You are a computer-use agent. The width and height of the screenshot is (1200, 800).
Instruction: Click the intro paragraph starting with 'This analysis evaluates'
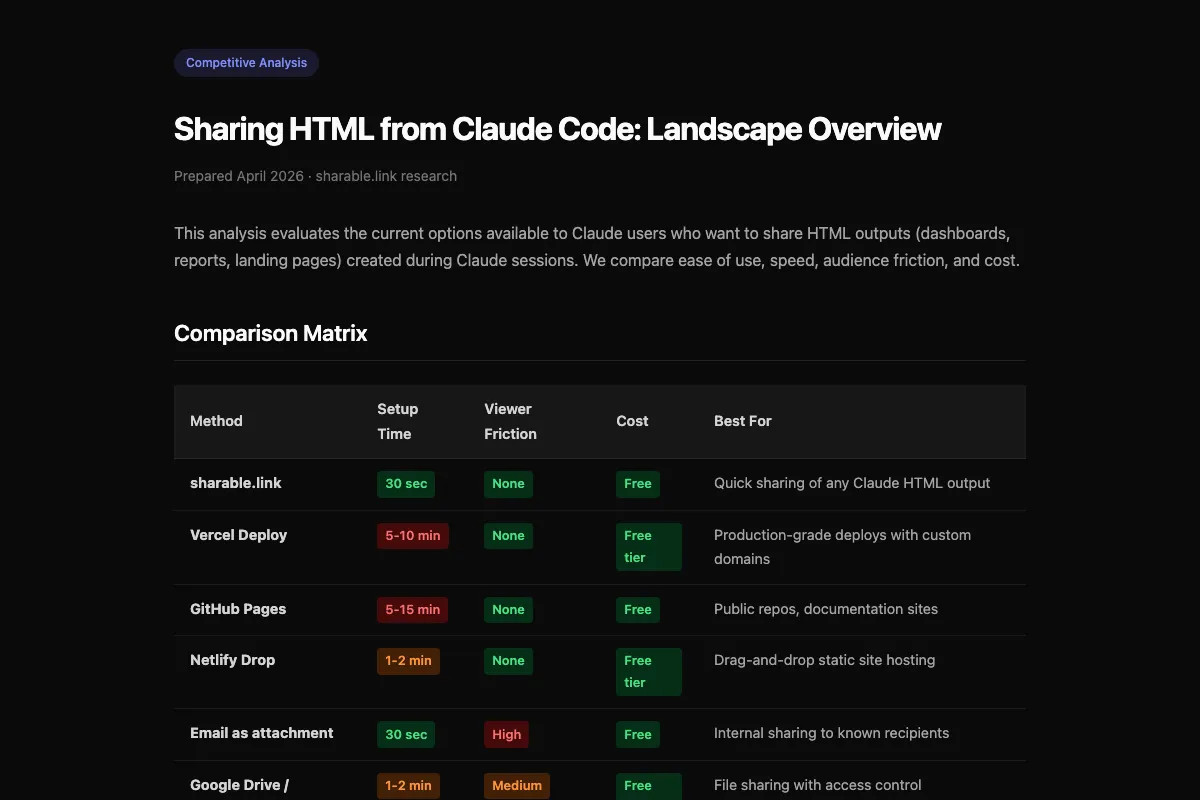tap(597, 247)
